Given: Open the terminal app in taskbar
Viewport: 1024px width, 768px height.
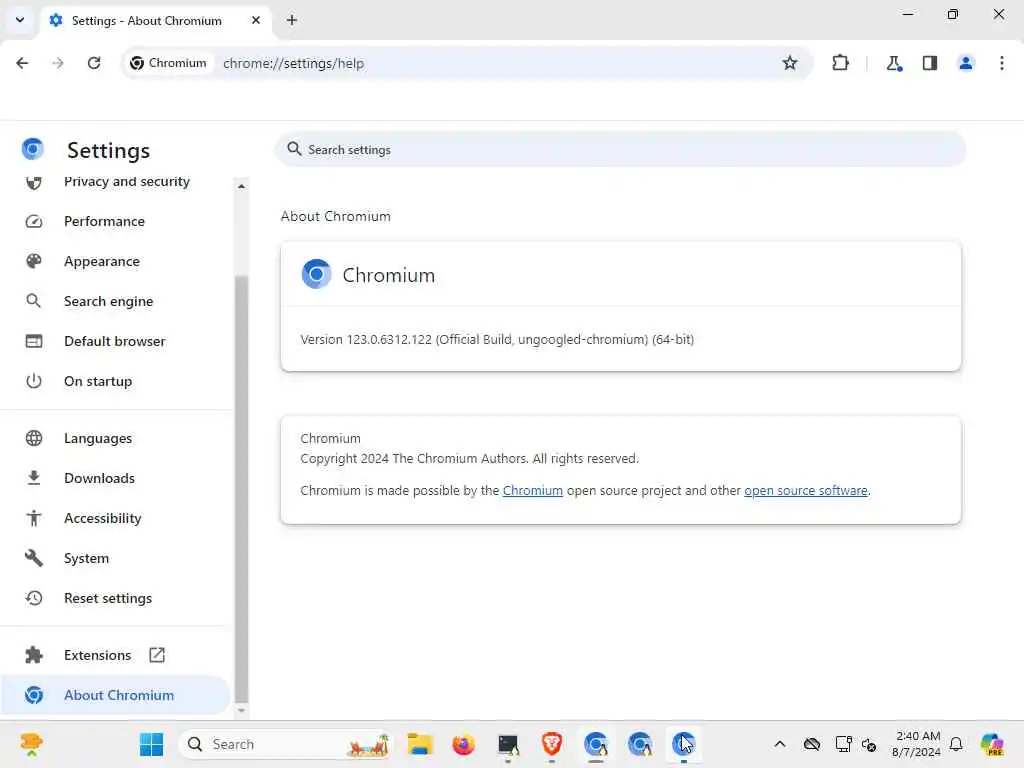Looking at the screenshot, I should (x=507, y=744).
